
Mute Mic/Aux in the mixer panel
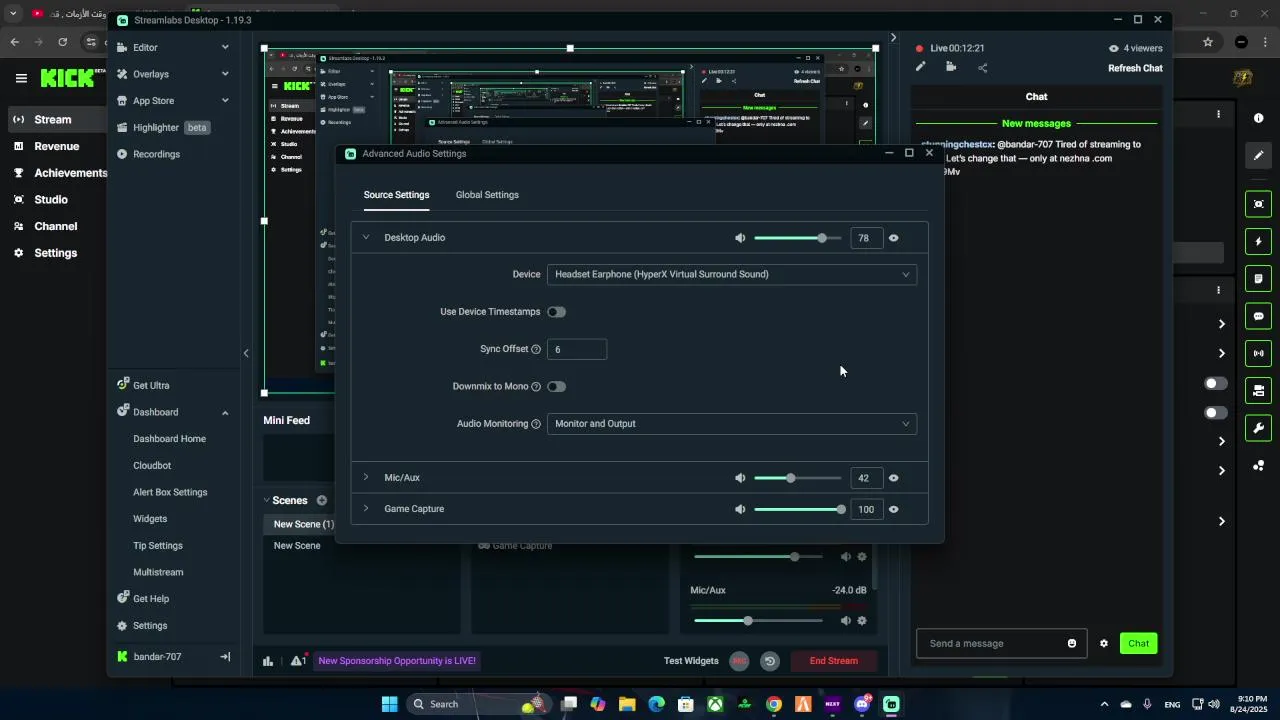(x=845, y=621)
